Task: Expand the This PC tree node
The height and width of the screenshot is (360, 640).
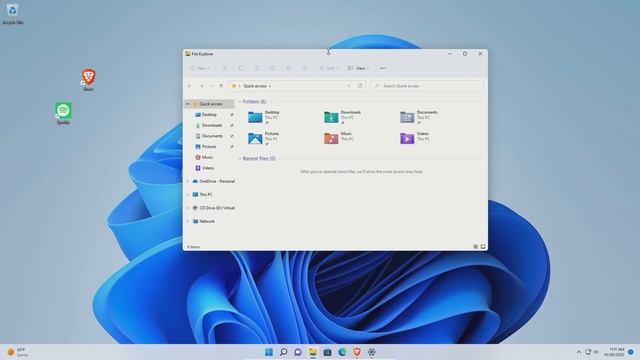Action: [x=188, y=195]
